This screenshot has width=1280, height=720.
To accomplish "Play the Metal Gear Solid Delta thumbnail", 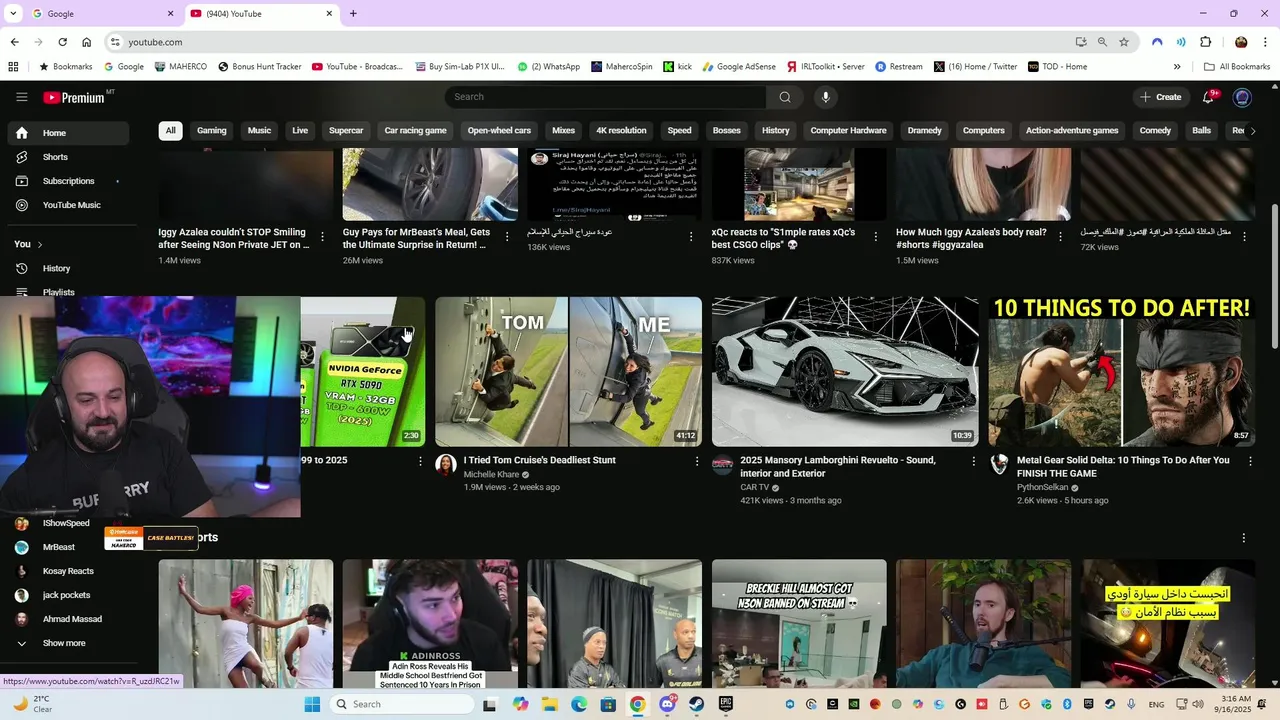I will tap(1121, 371).
